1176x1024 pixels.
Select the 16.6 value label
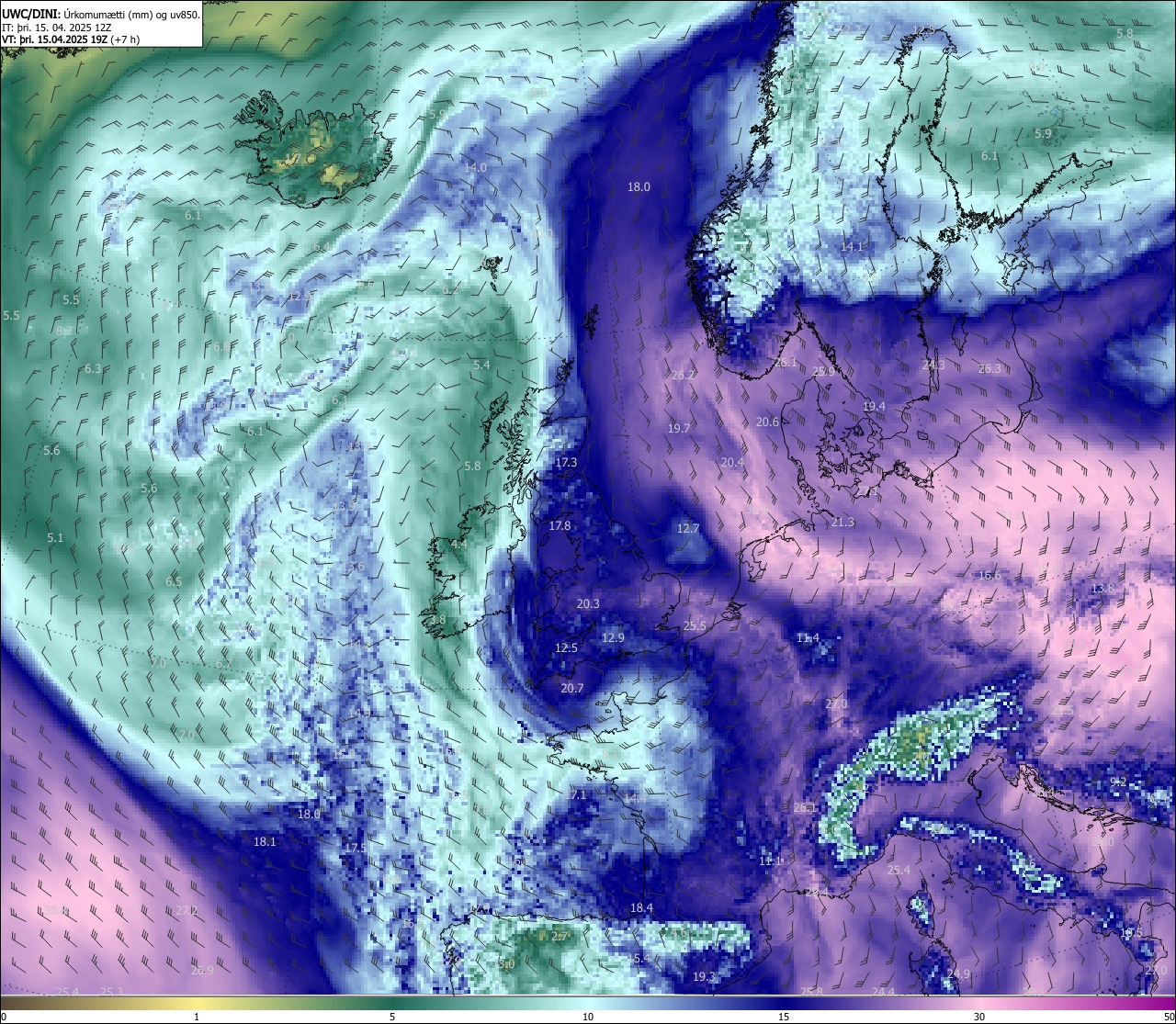coord(989,576)
